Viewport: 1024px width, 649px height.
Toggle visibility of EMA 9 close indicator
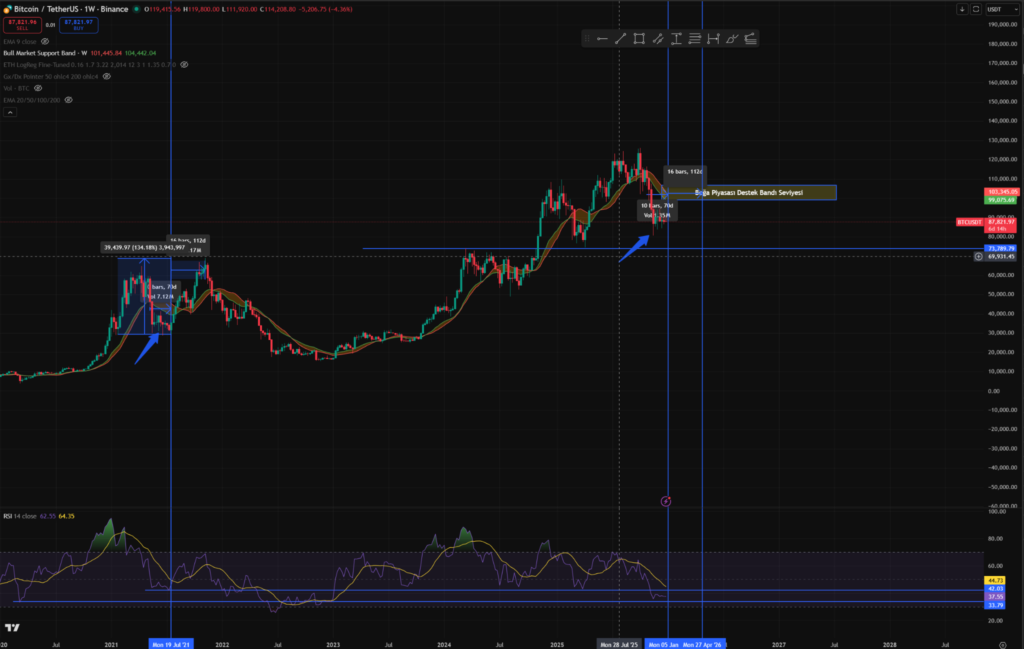(45, 41)
